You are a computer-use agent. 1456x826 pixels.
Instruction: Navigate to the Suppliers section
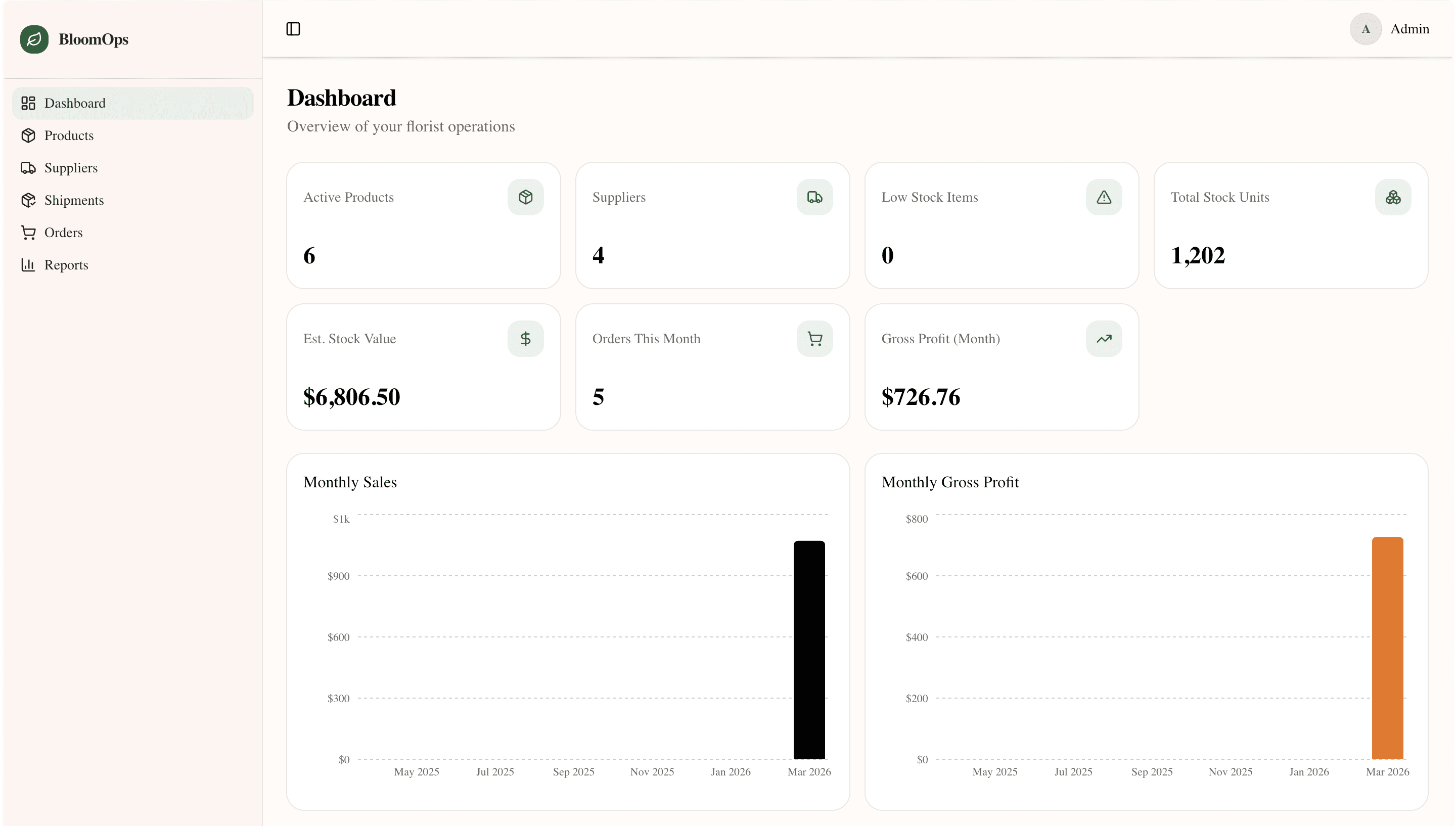(x=71, y=167)
